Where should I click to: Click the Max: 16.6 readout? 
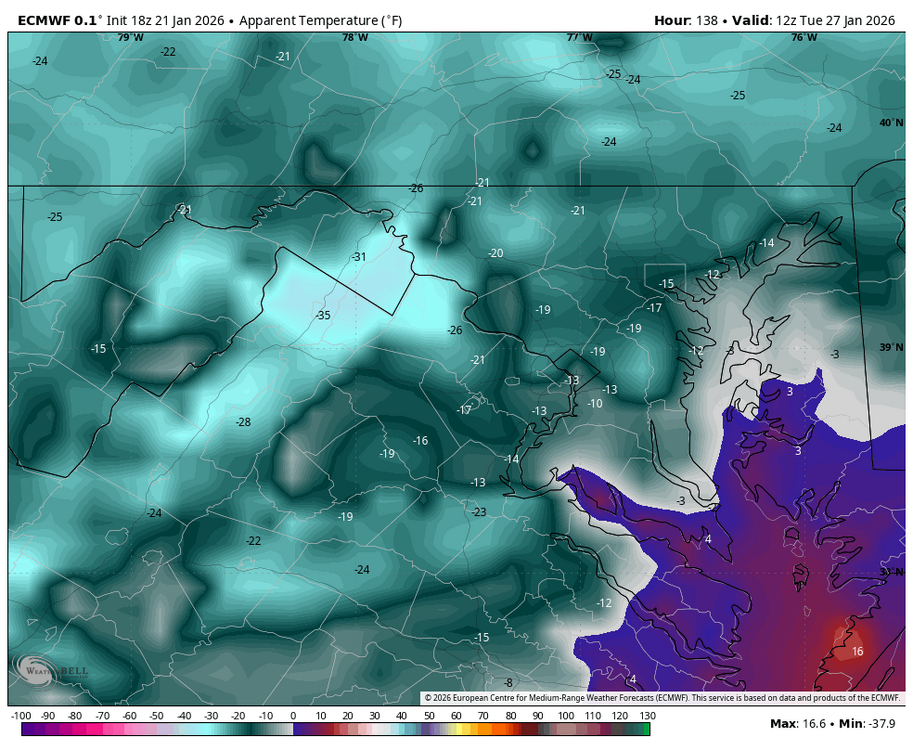797,723
